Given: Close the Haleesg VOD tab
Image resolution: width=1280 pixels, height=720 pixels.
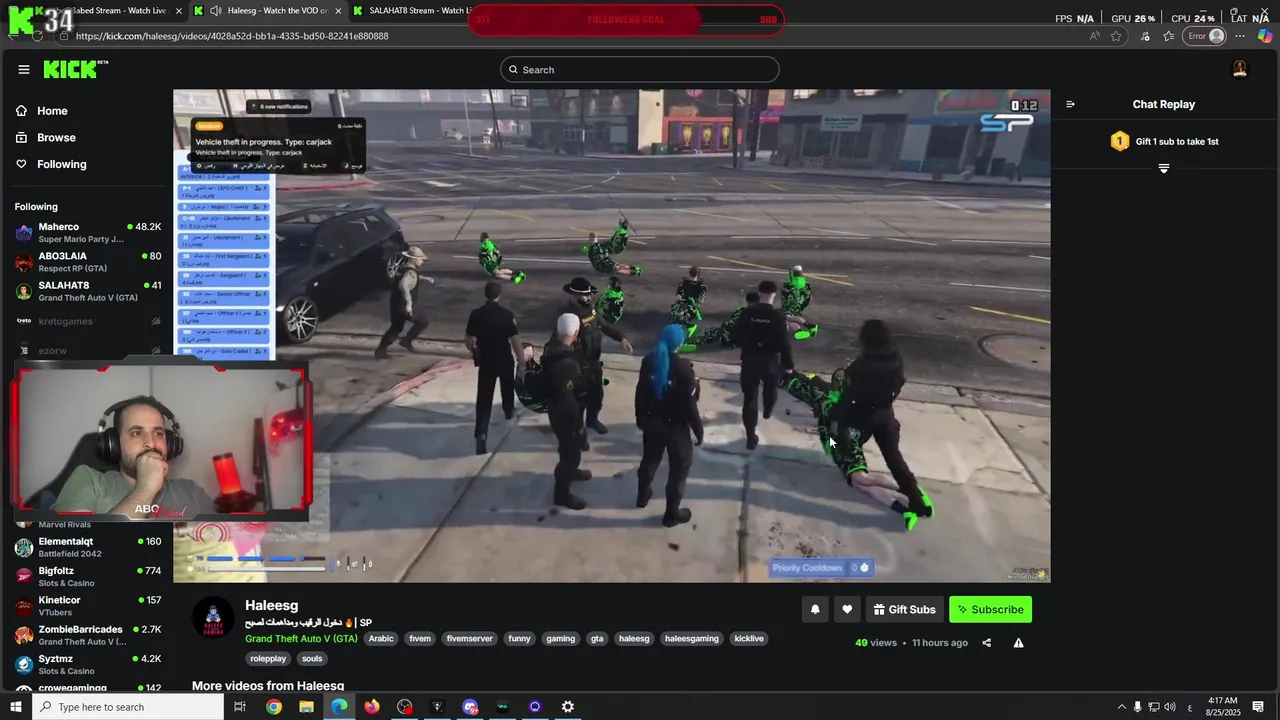Looking at the screenshot, I should 338,11.
